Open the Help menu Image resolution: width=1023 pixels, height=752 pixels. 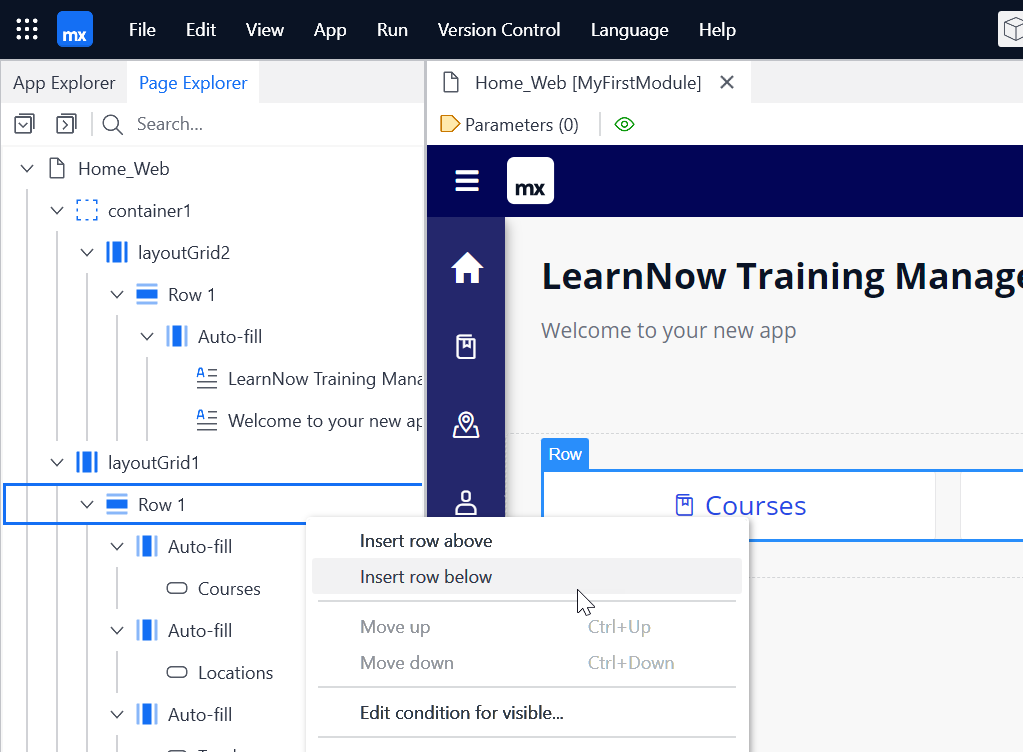point(717,30)
